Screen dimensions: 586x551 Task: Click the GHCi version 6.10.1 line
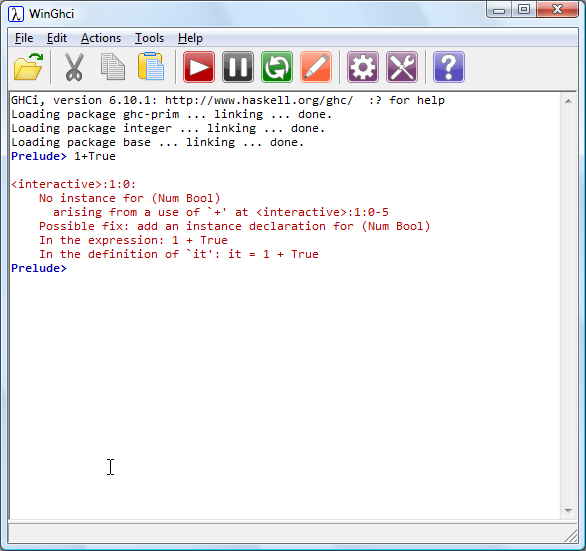click(x=228, y=100)
